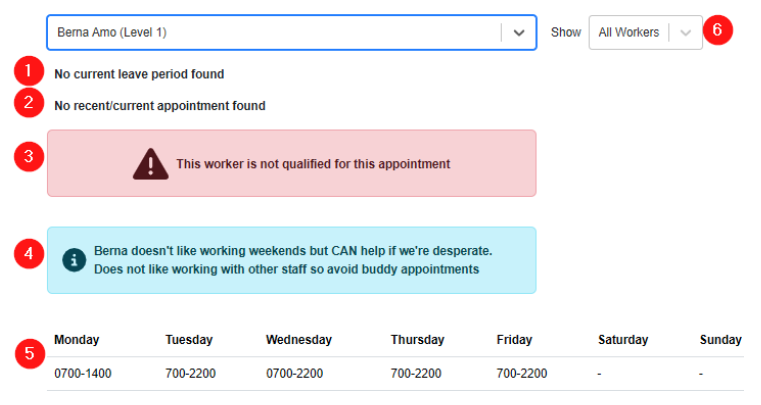This screenshot has height=405, width=761.
Task: Click red marker number 6
Action: pos(717,30)
